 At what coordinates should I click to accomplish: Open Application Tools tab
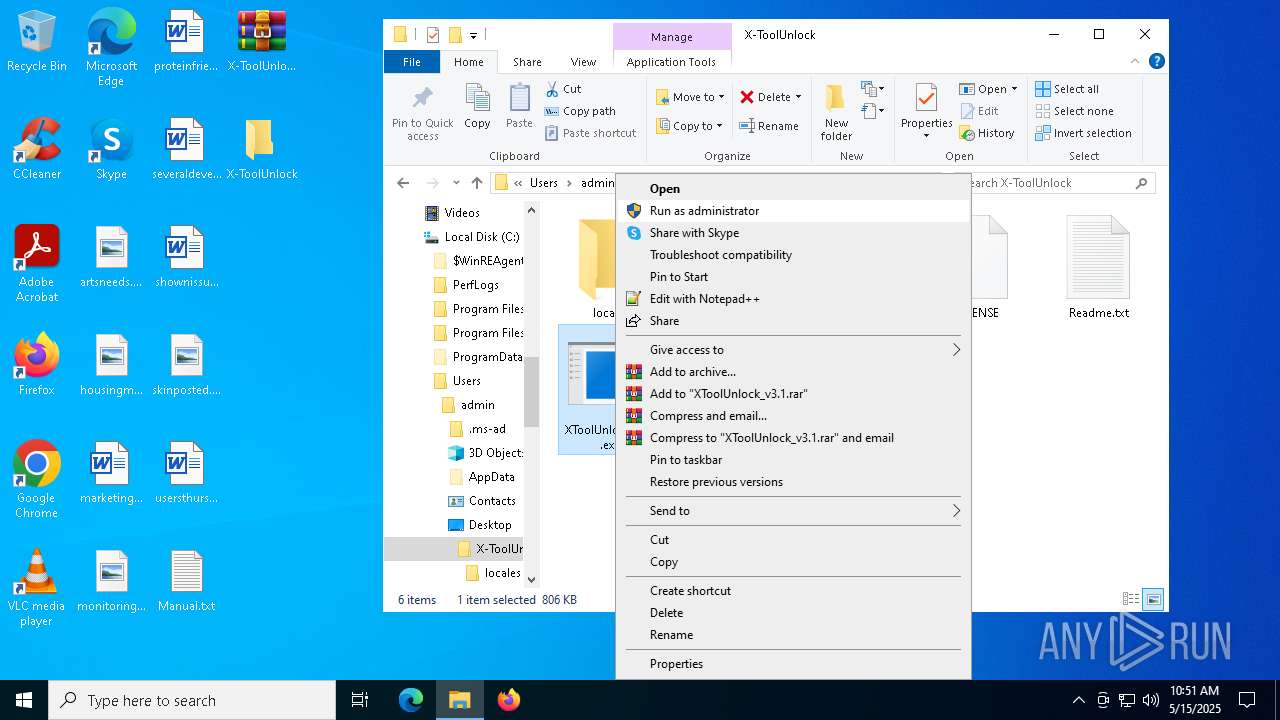[671, 62]
